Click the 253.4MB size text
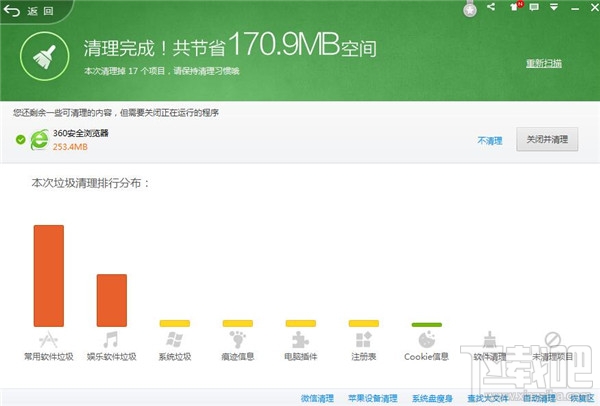The height and width of the screenshot is (406, 600). click(70, 147)
